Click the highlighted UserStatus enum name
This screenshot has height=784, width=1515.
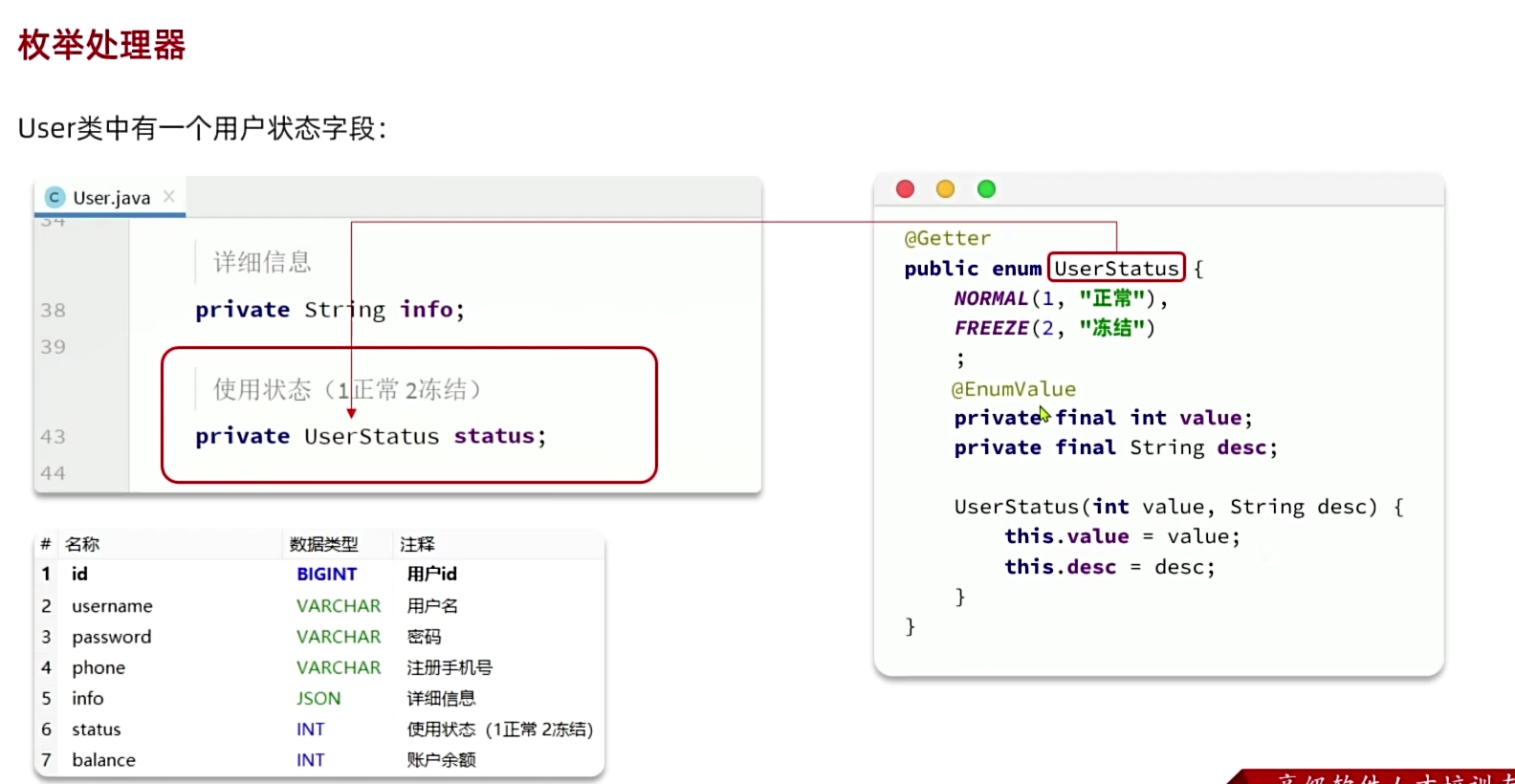pyautogui.click(x=1116, y=268)
